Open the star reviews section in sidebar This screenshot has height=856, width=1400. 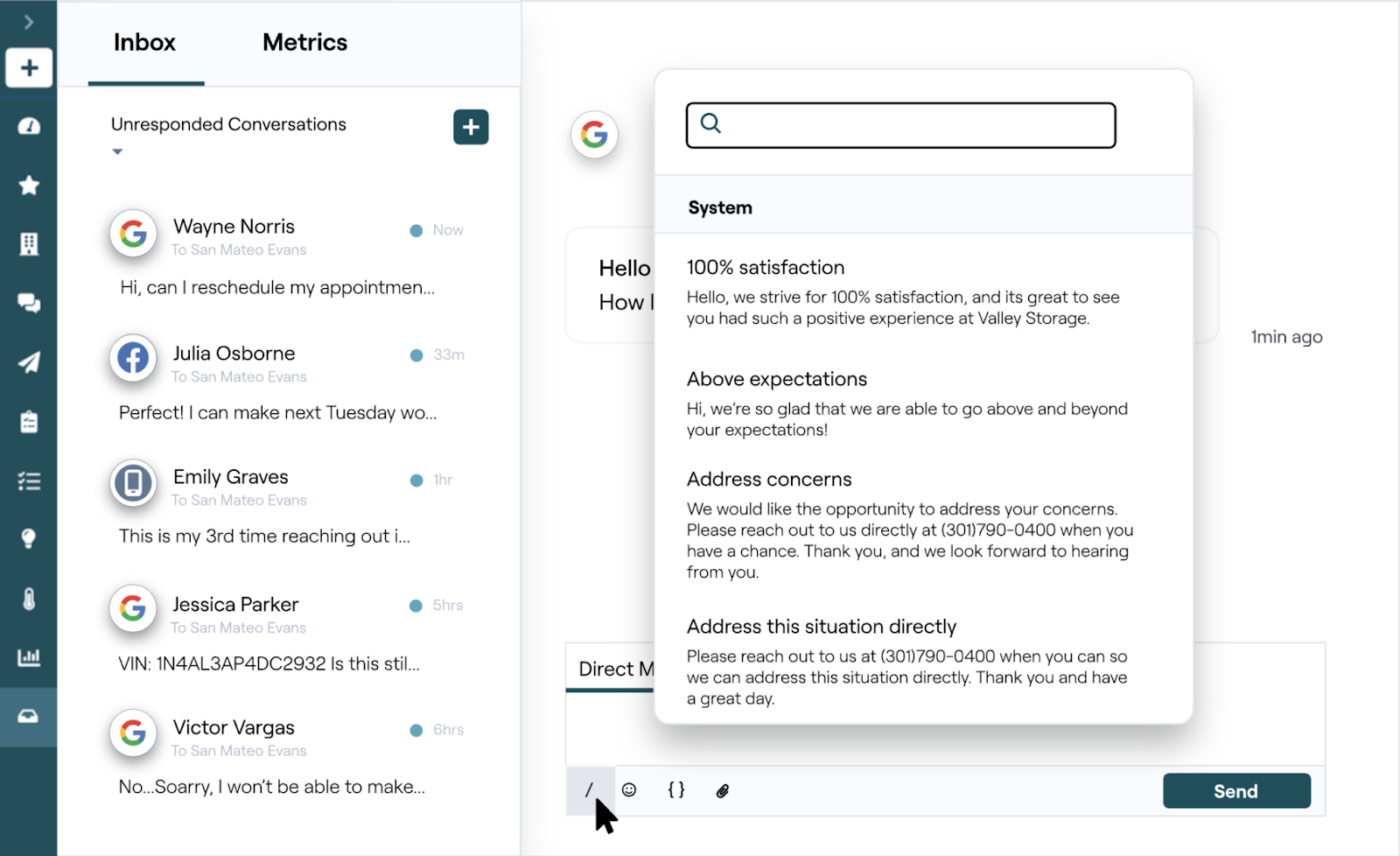point(29,185)
